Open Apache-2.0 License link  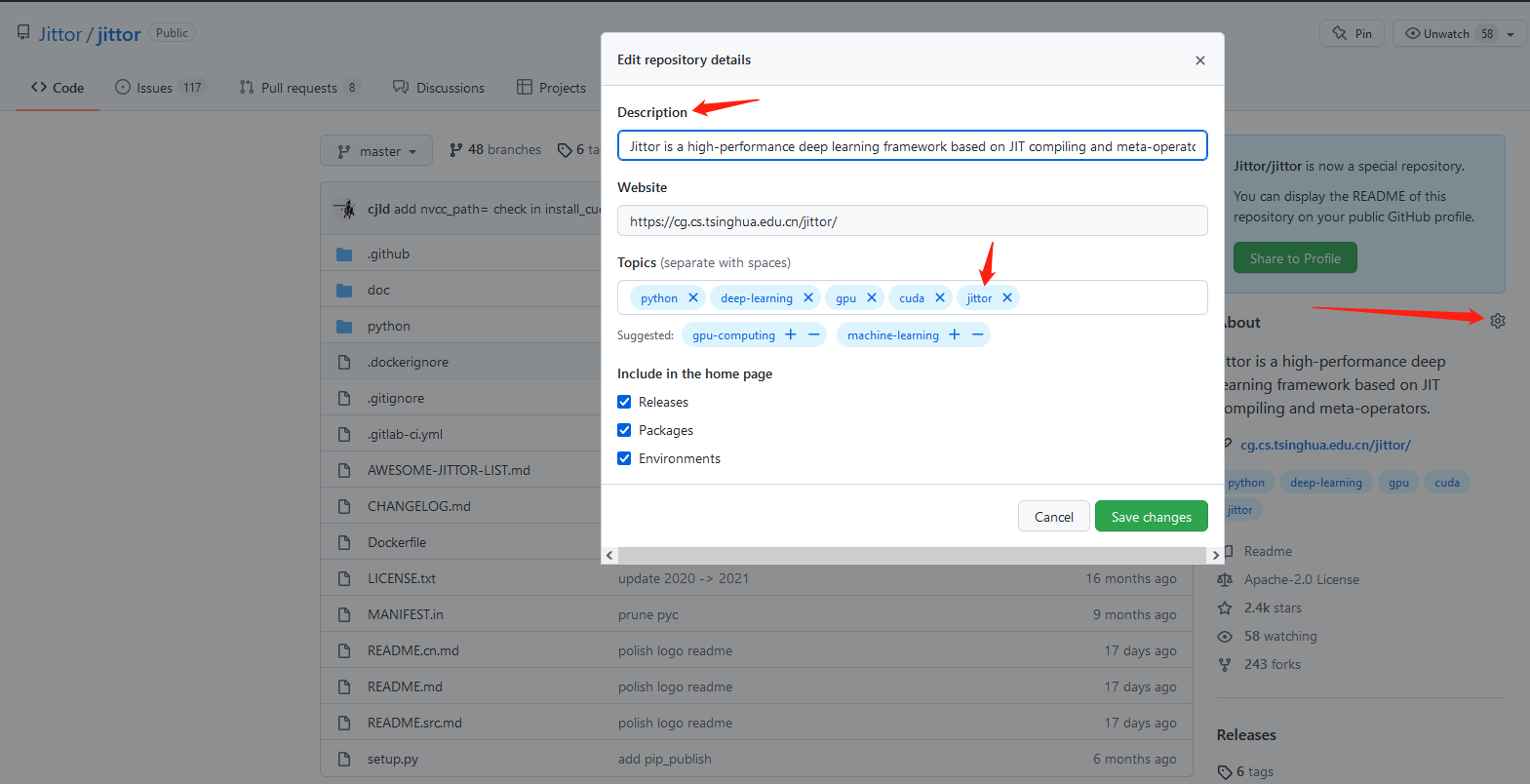(x=1302, y=580)
